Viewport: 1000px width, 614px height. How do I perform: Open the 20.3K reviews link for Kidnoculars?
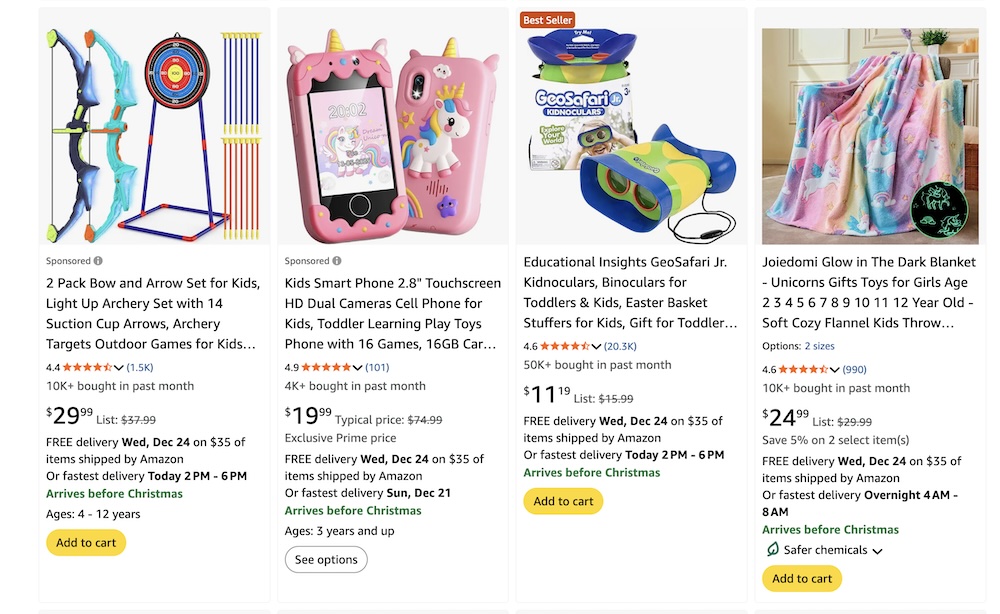coord(620,346)
